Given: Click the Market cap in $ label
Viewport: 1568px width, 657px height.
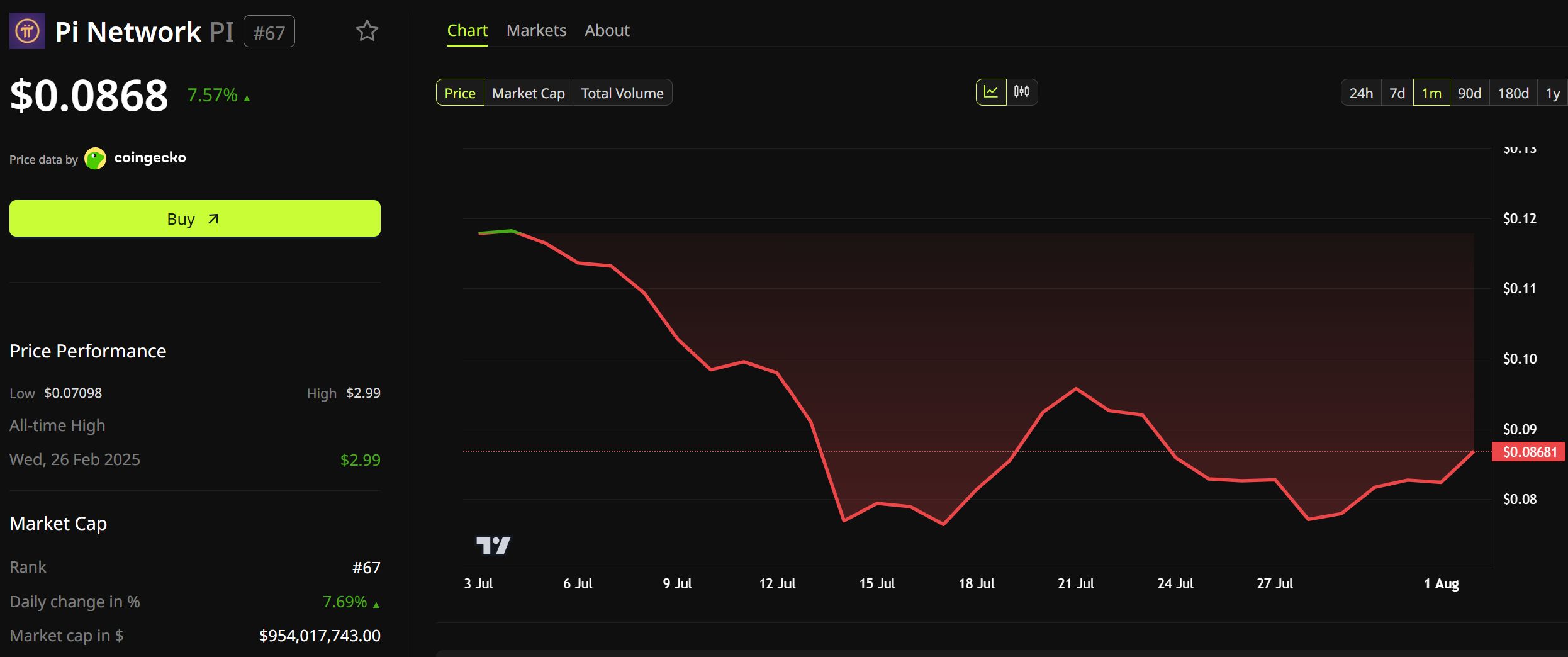Looking at the screenshot, I should click(x=67, y=636).
